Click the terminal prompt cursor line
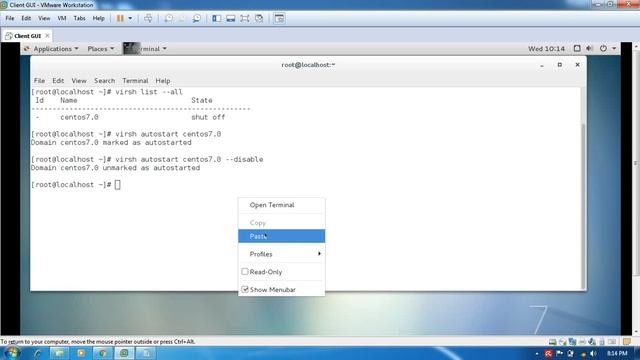 76,184
